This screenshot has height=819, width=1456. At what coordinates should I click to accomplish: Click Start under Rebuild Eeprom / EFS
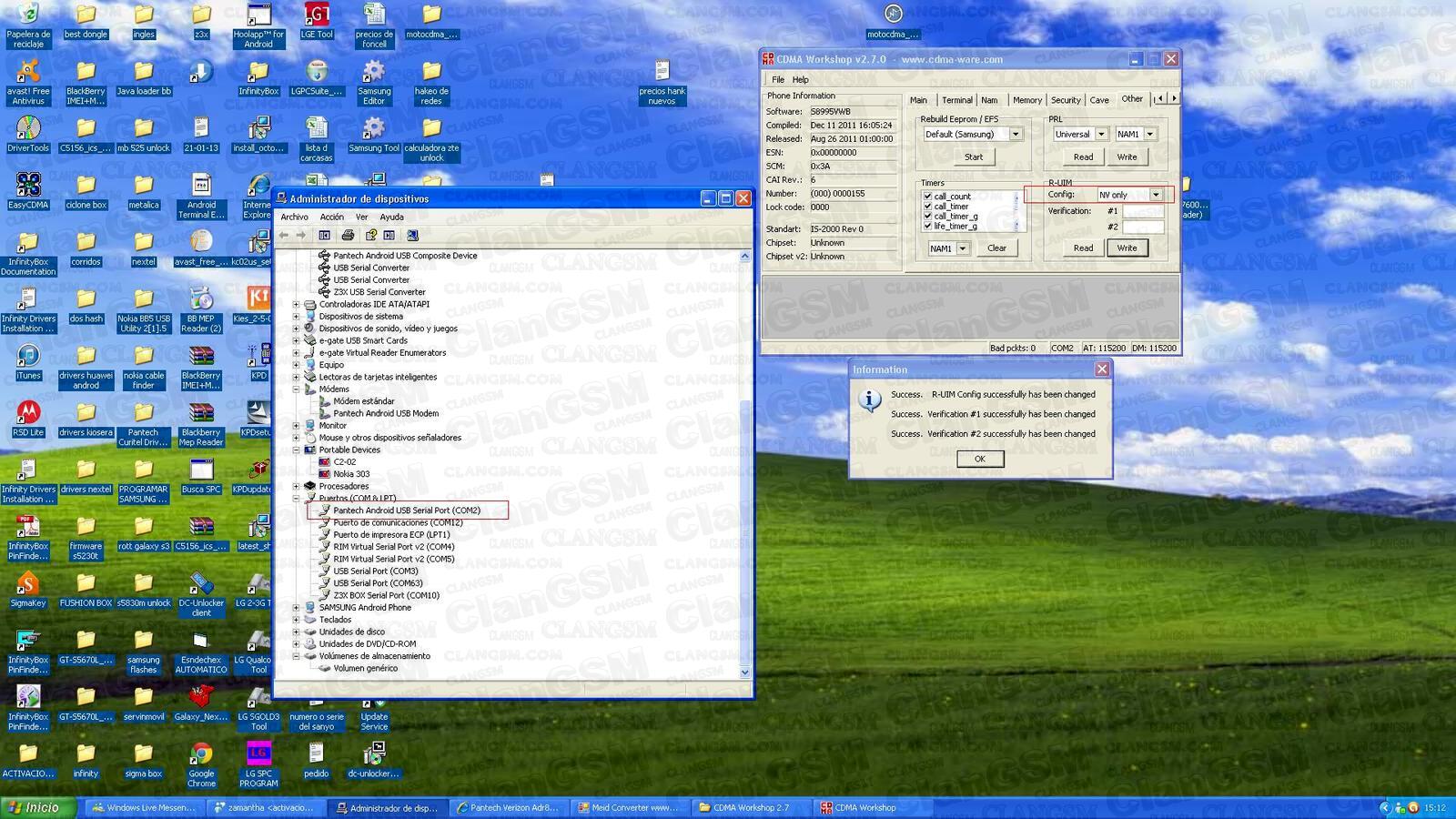tap(974, 157)
